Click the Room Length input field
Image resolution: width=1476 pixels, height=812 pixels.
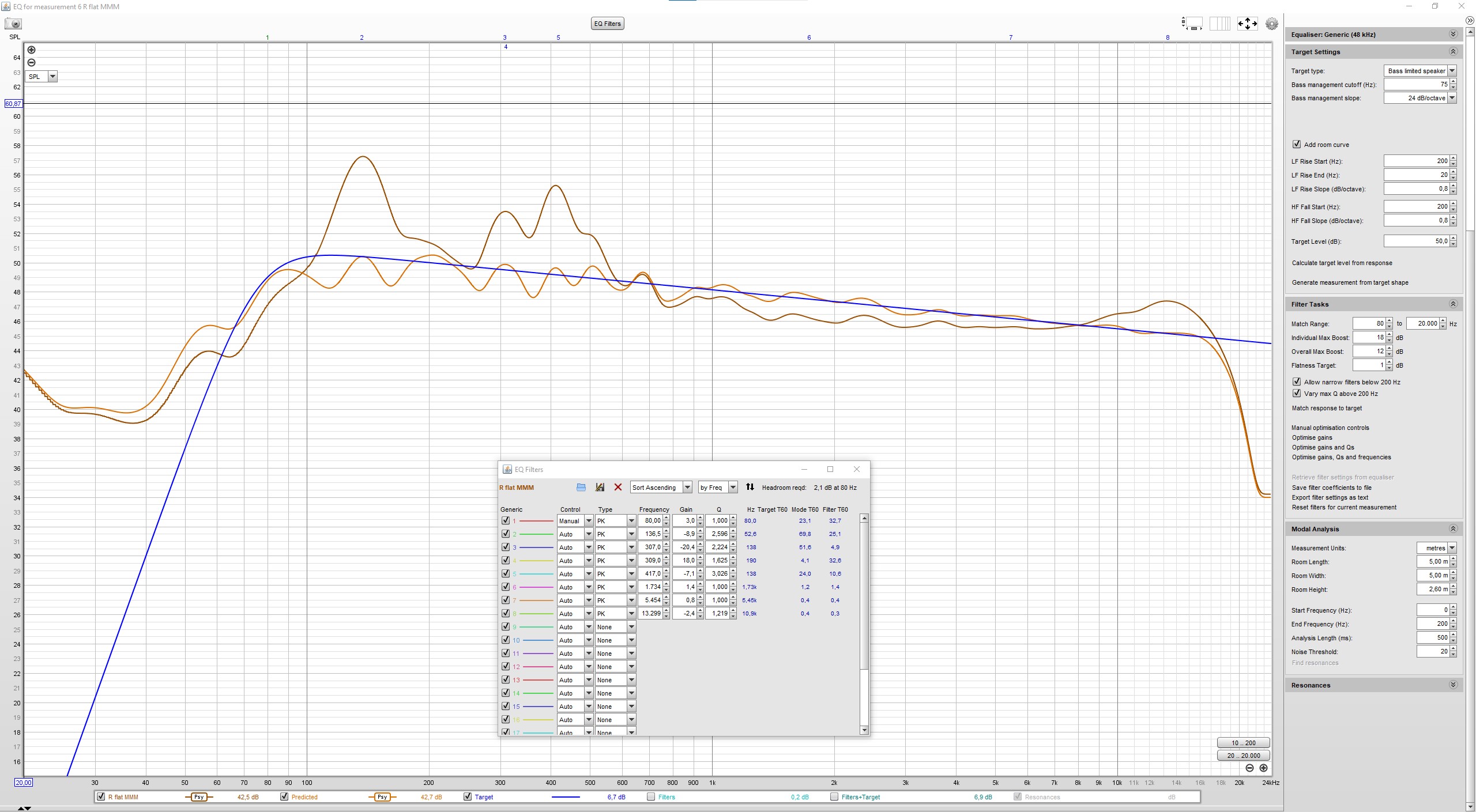(1433, 561)
